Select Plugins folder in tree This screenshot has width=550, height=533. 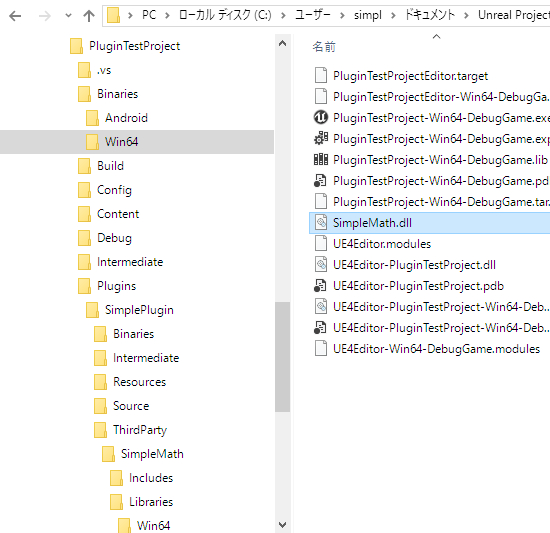click(x=116, y=286)
